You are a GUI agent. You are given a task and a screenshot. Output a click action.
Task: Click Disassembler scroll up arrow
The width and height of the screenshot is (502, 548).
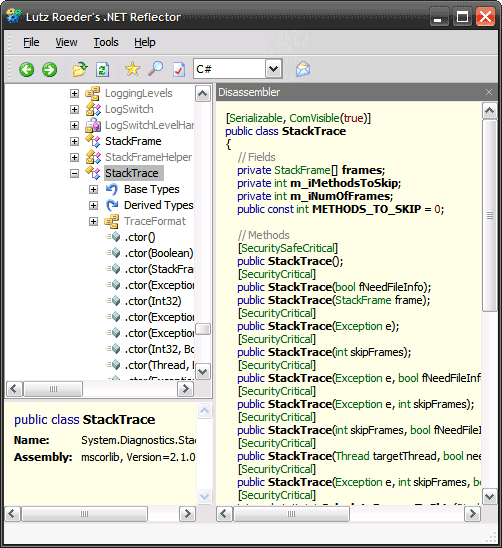tap(489, 110)
